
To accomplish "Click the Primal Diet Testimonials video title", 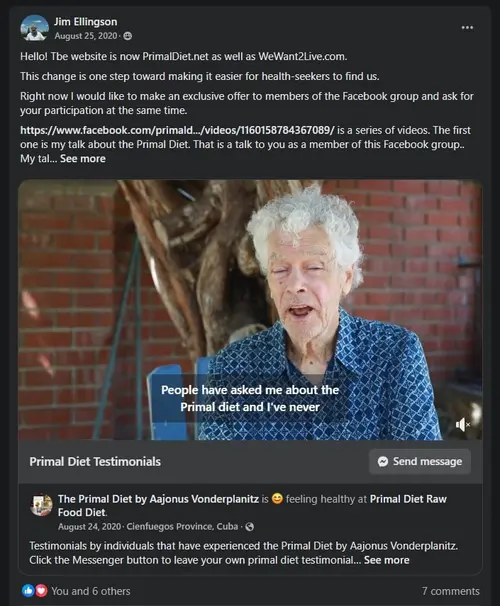I will click(95, 461).
